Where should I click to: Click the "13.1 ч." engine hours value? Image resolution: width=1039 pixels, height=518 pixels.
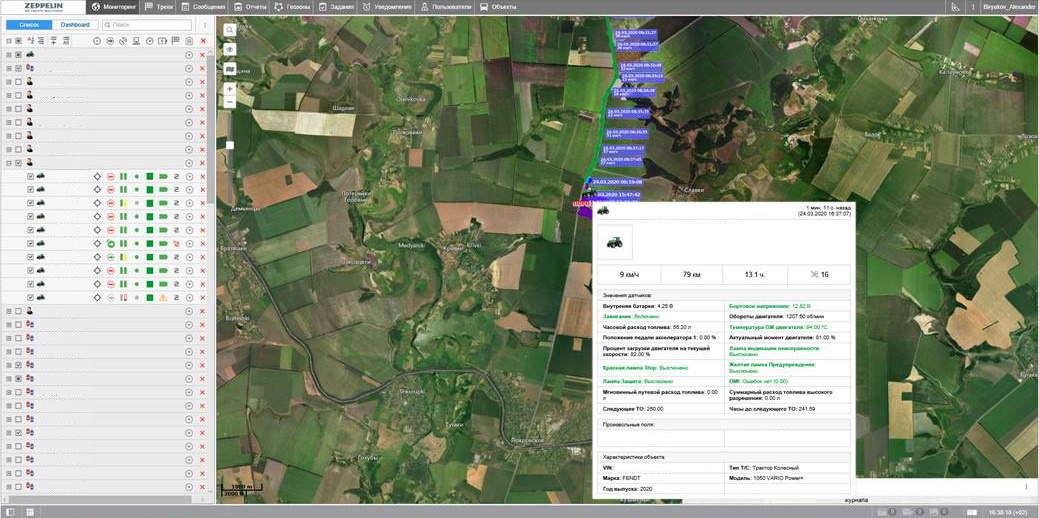[755, 274]
